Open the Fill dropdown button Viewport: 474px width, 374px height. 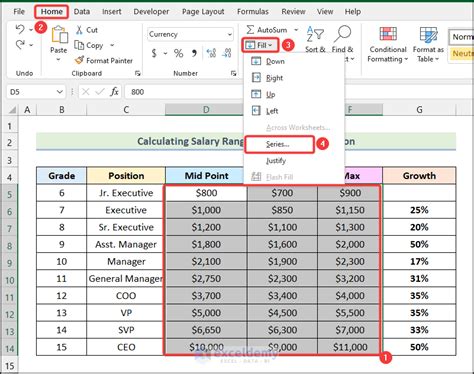pos(260,45)
